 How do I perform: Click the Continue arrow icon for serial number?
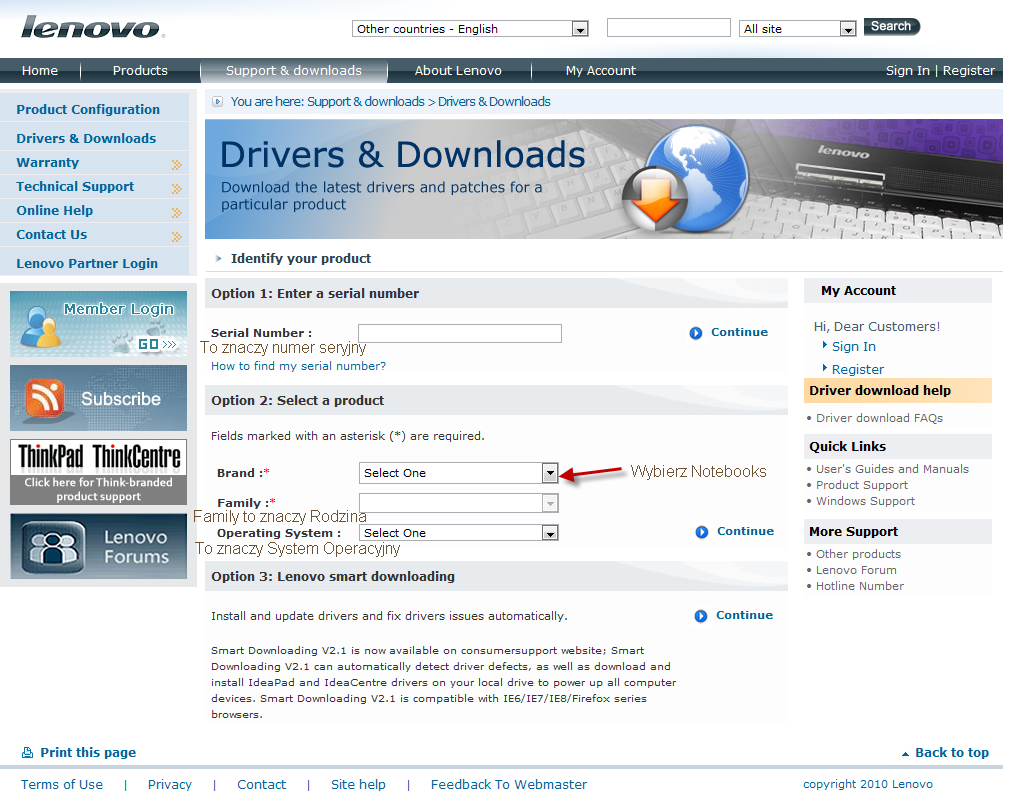[696, 333]
